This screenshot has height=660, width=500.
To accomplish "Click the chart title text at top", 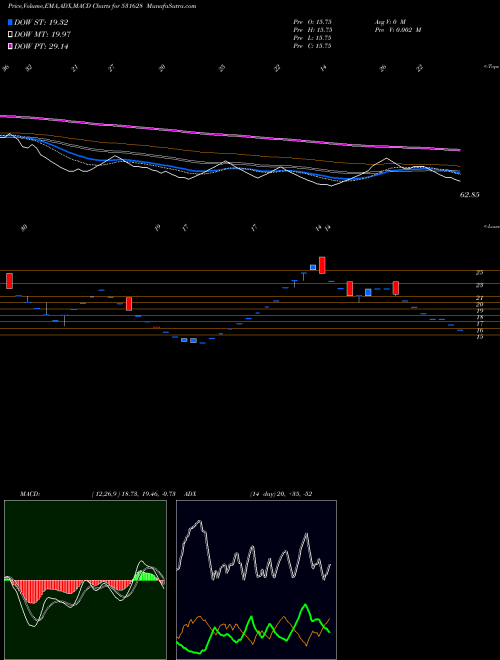I will point(102,6).
